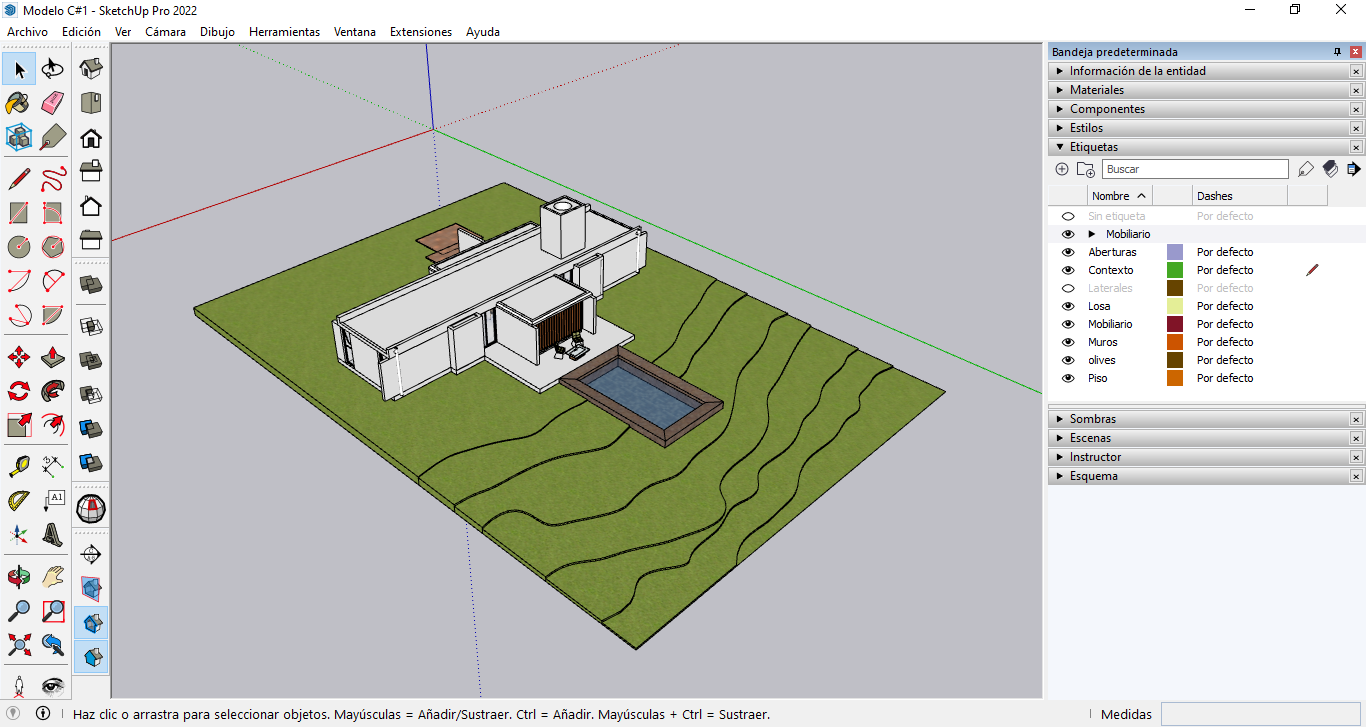The height and width of the screenshot is (727, 1366).
Task: Select the Pan hand tool
Action: tap(53, 577)
